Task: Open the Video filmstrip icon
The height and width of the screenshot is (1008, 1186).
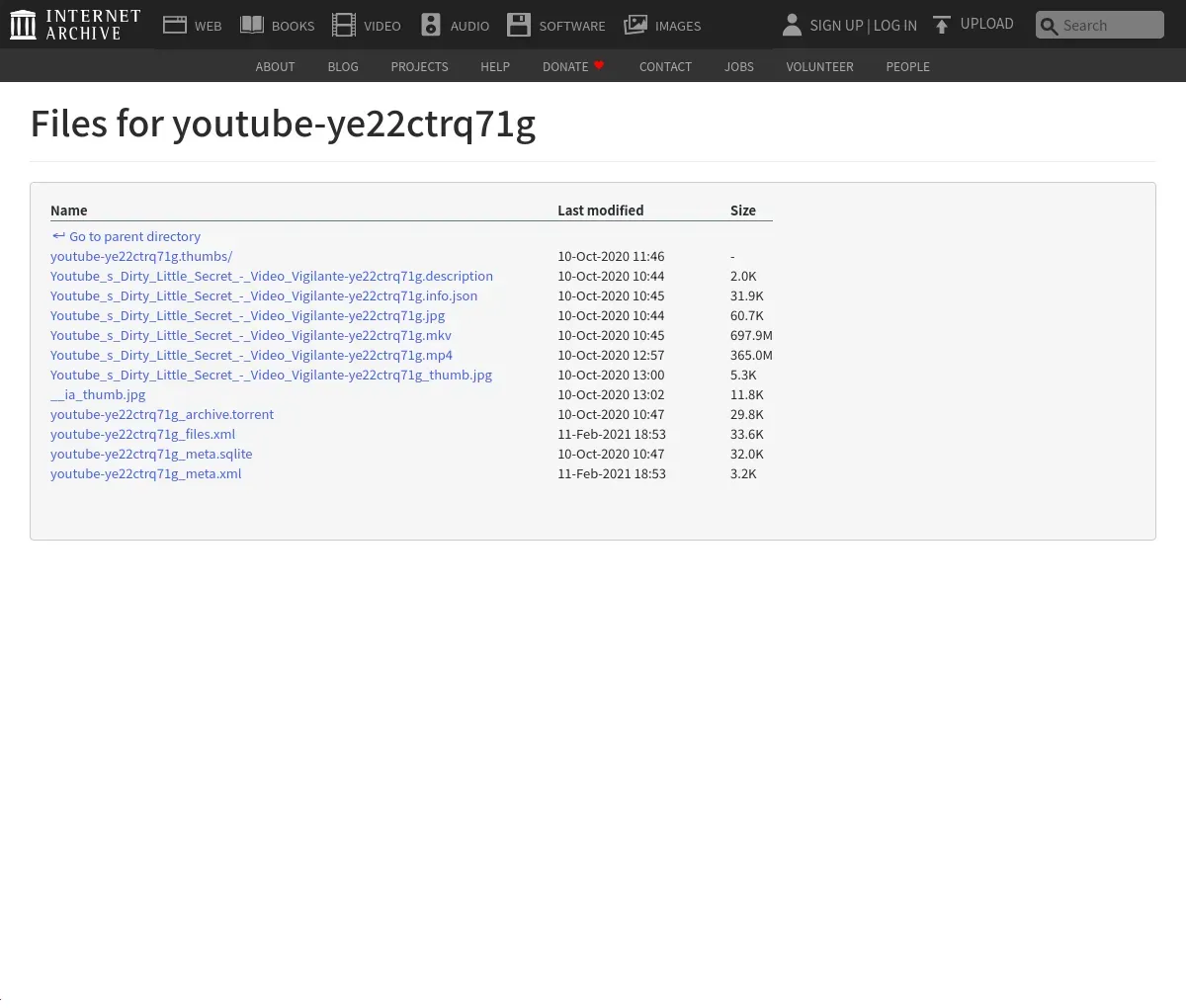Action: pyautogui.click(x=344, y=25)
